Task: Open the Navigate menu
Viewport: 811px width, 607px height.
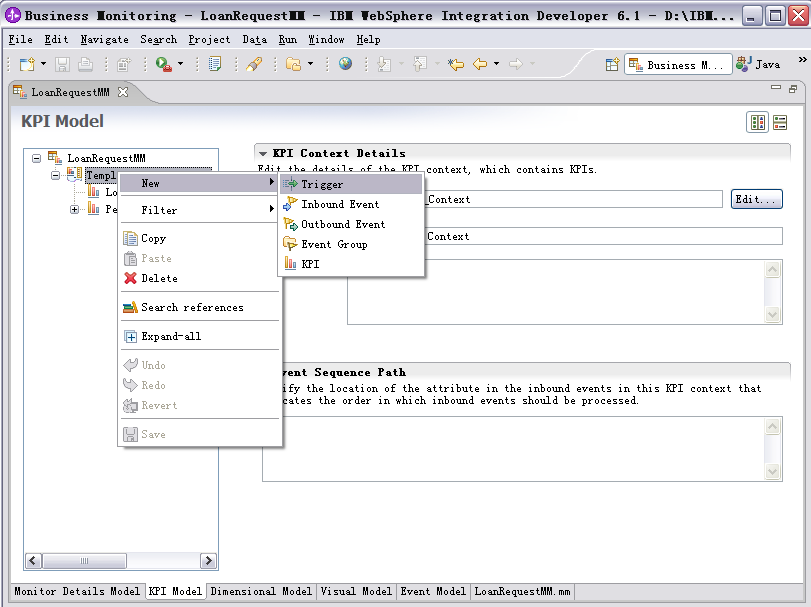Action: (104, 39)
